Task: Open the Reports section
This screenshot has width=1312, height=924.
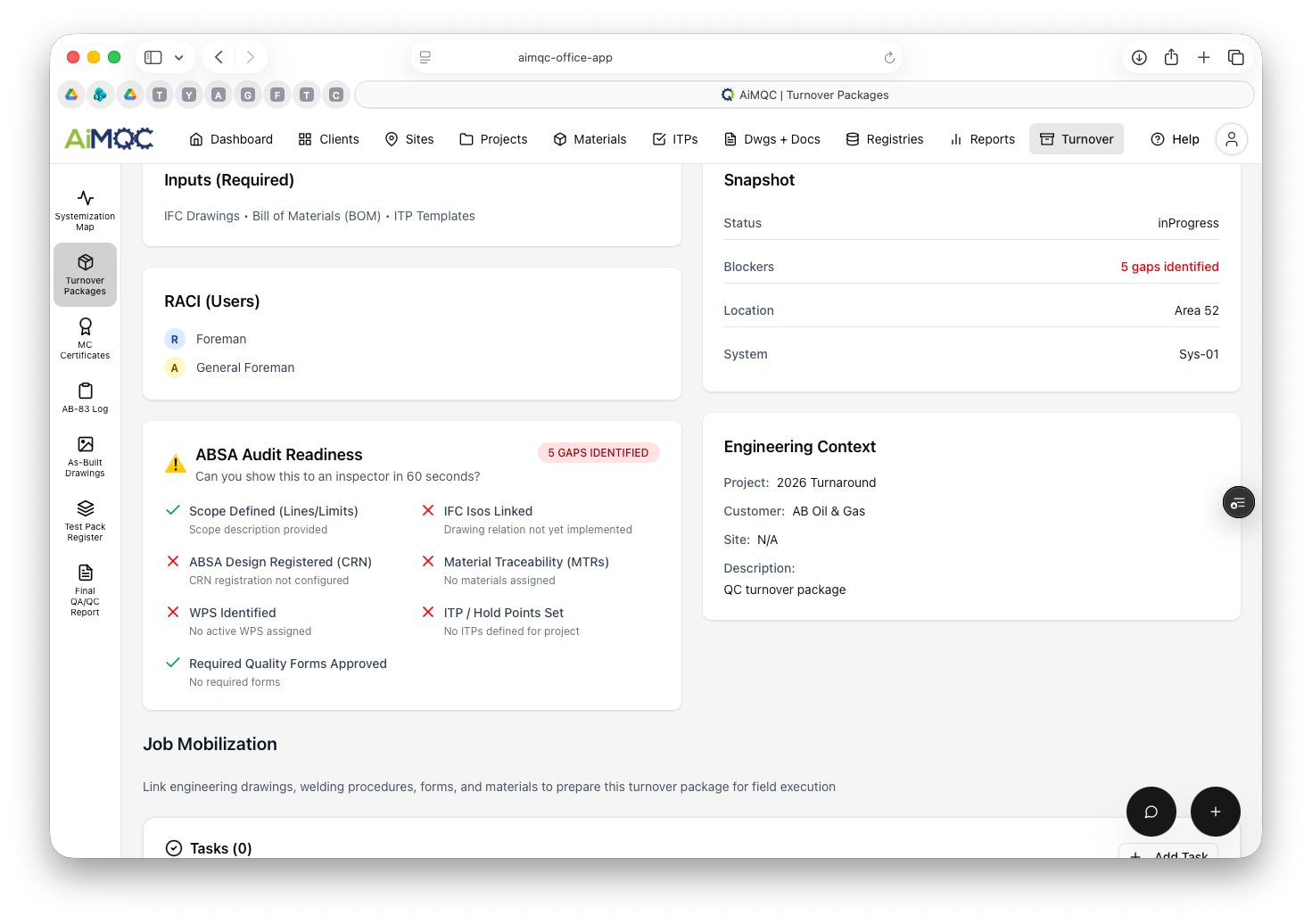Action: pyautogui.click(x=982, y=139)
